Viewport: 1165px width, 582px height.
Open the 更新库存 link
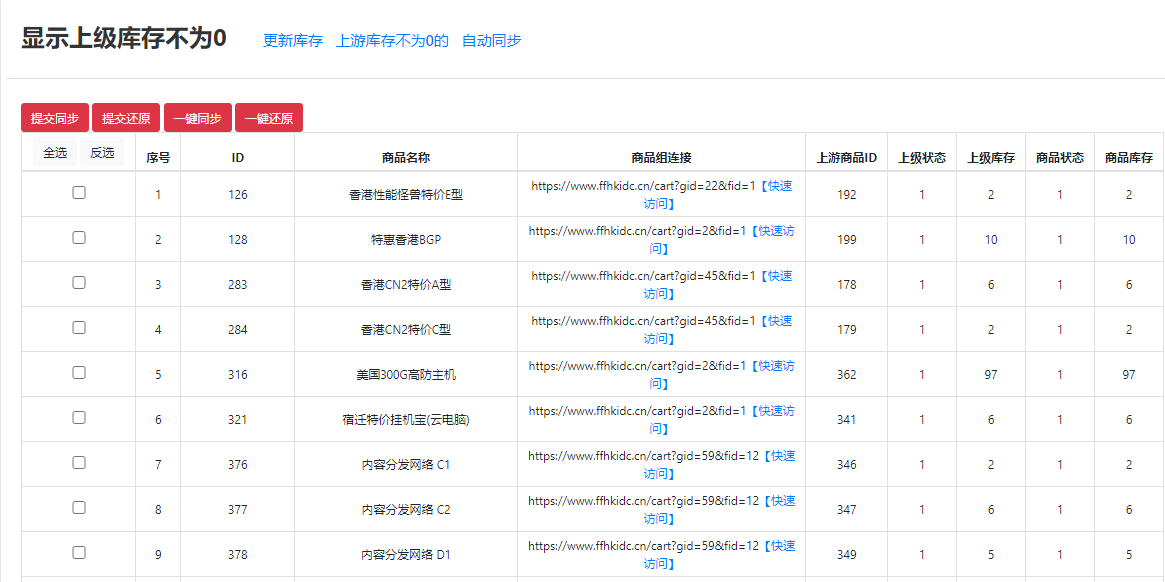[x=293, y=41]
